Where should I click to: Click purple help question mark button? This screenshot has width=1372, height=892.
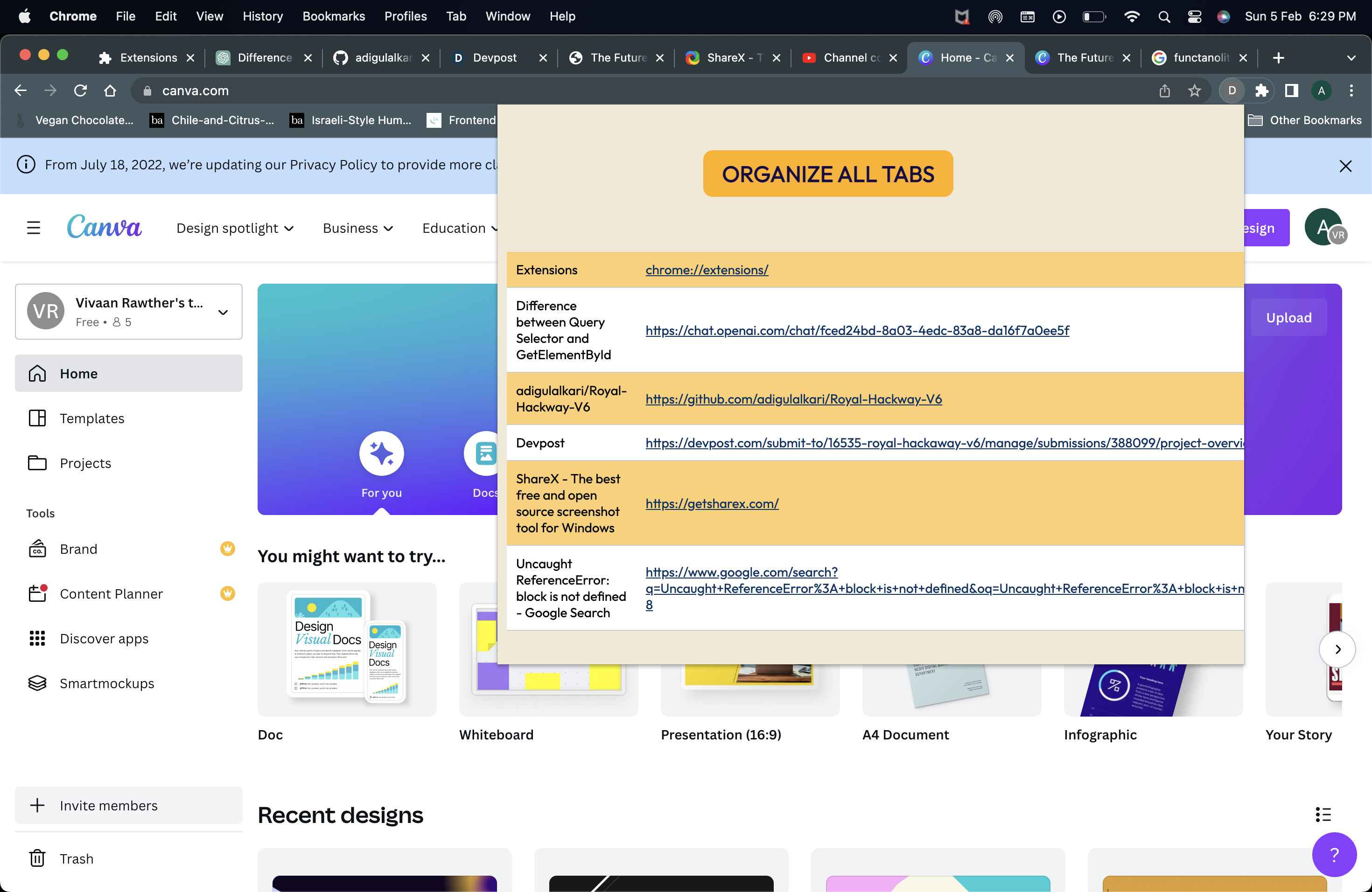pos(1334,854)
